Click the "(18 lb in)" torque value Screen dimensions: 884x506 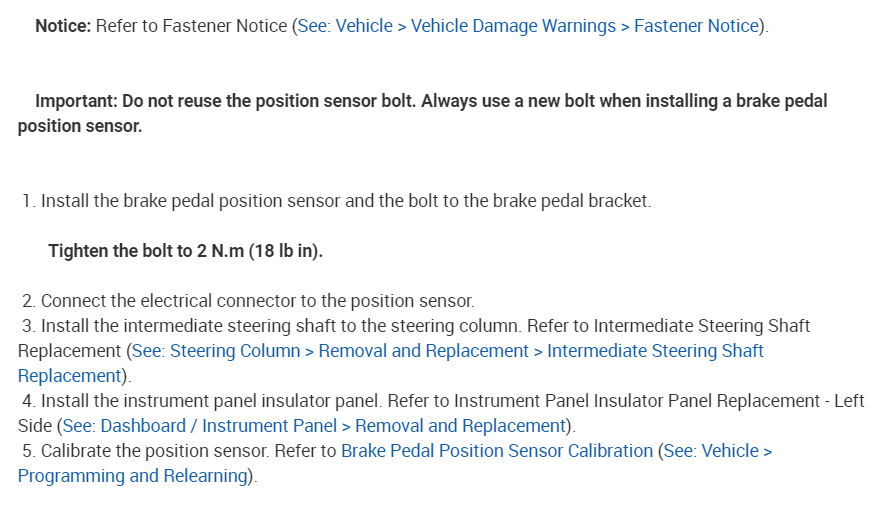286,251
